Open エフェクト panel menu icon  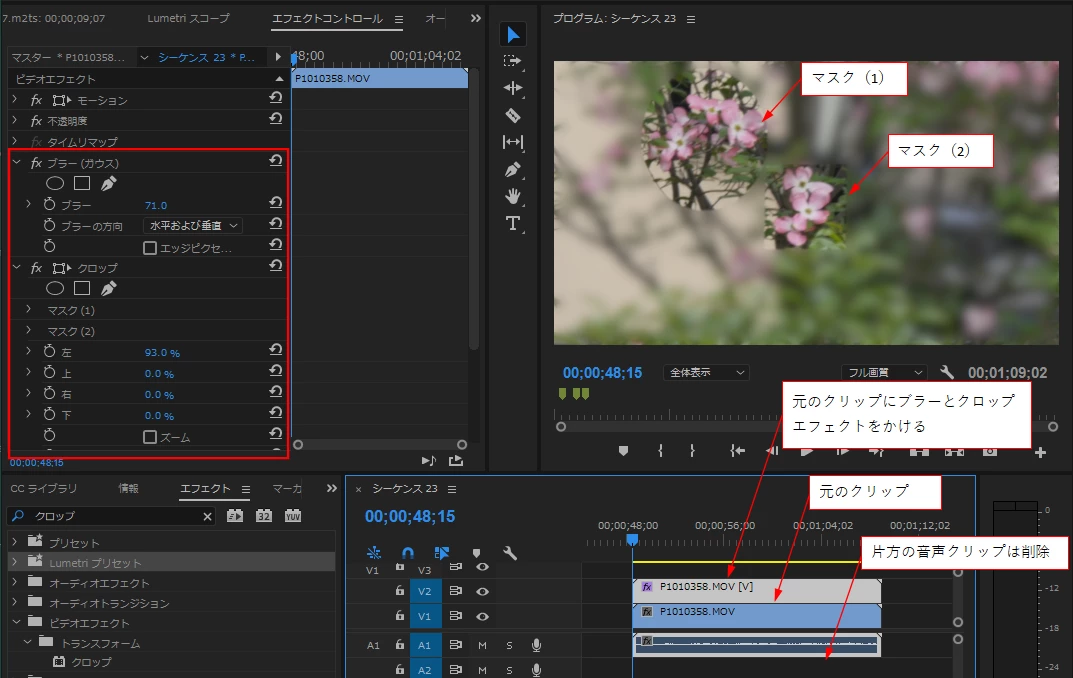(246, 489)
